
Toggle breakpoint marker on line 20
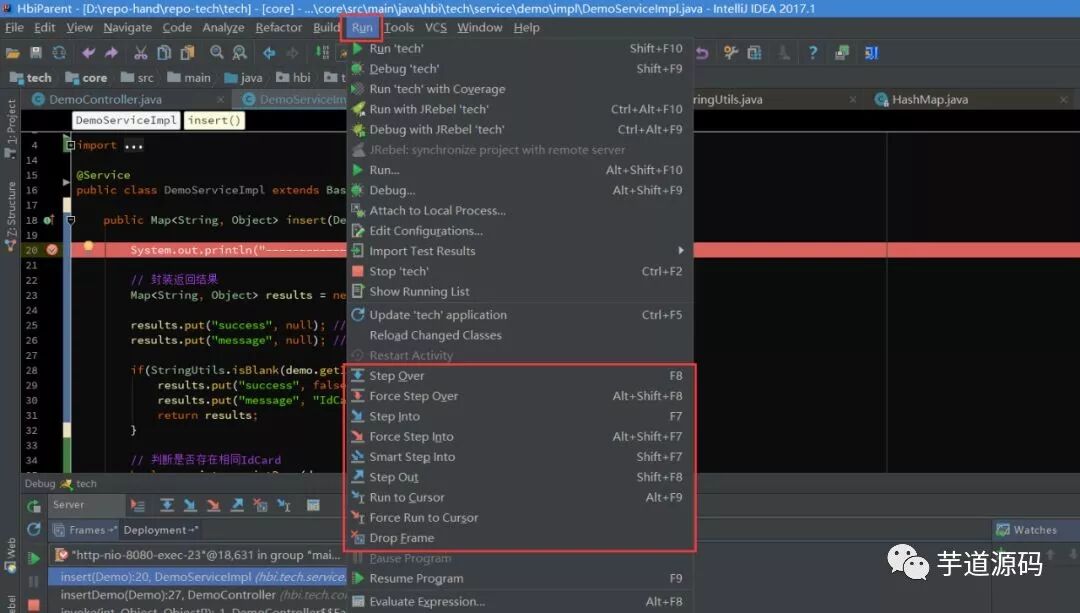[x=52, y=250]
